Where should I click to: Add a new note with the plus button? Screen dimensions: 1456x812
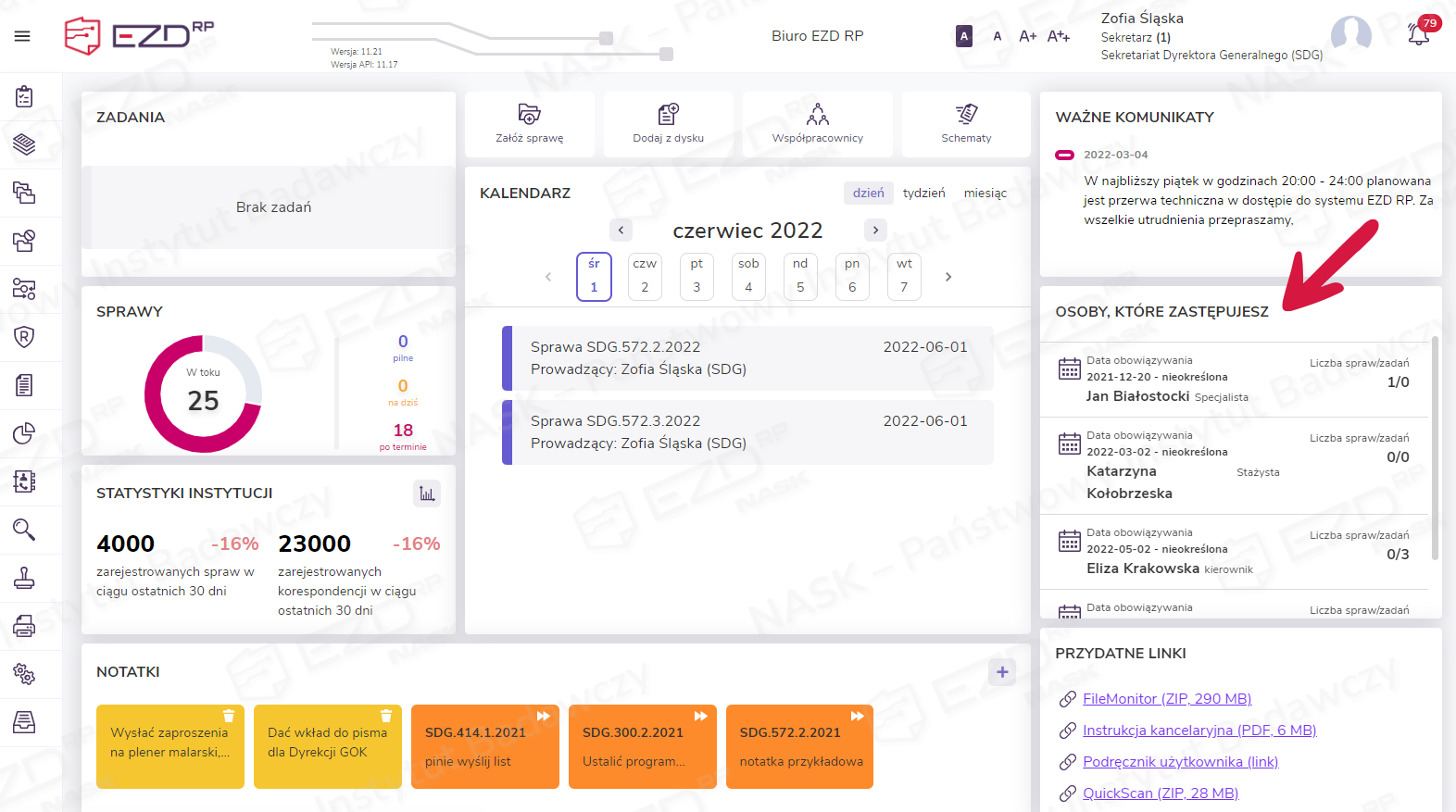pos(1002,672)
